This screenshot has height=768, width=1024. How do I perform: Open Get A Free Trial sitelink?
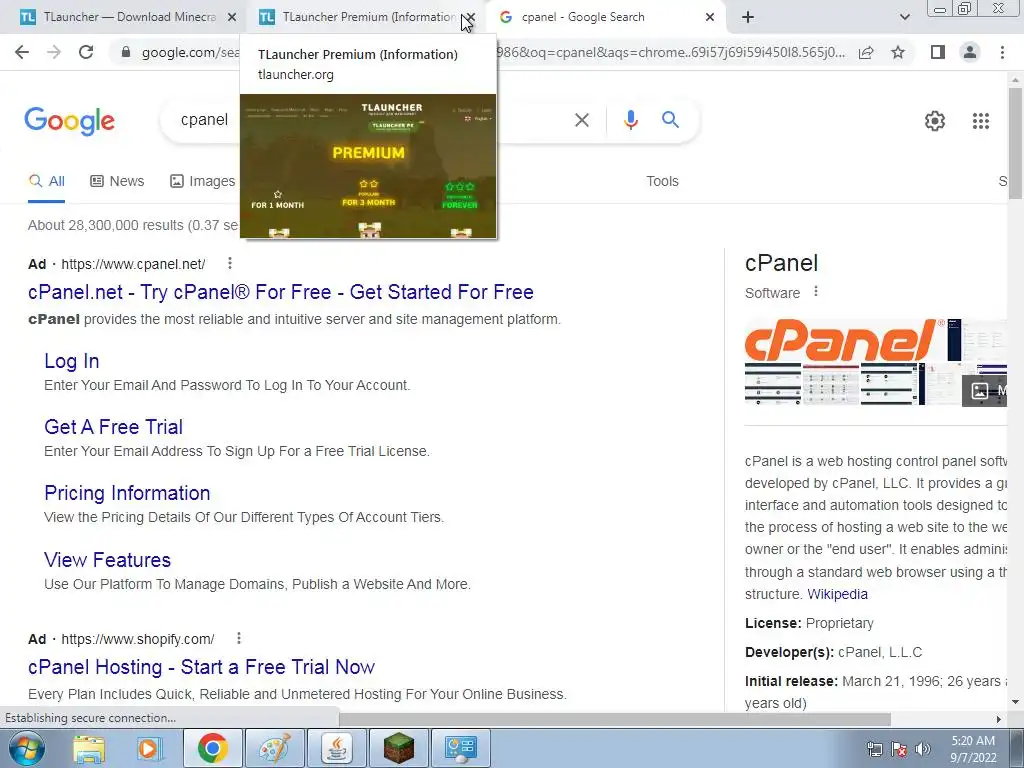(114, 426)
